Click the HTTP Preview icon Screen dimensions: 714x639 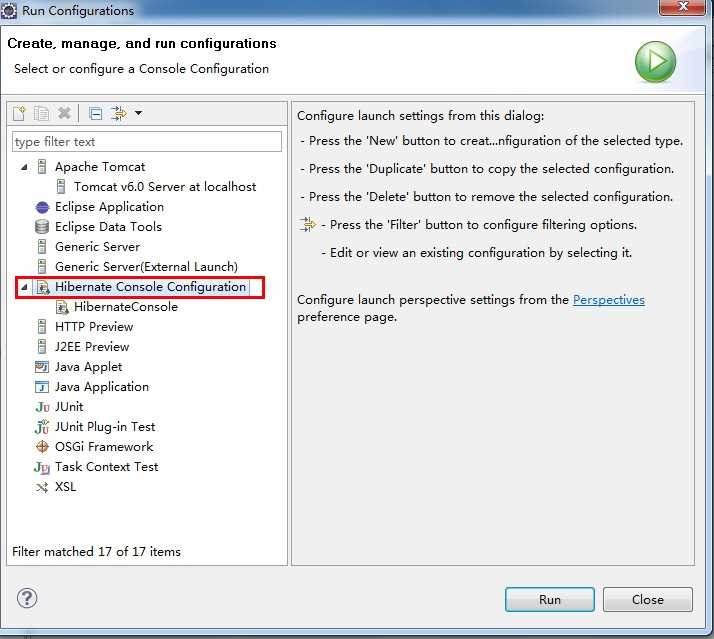42,327
